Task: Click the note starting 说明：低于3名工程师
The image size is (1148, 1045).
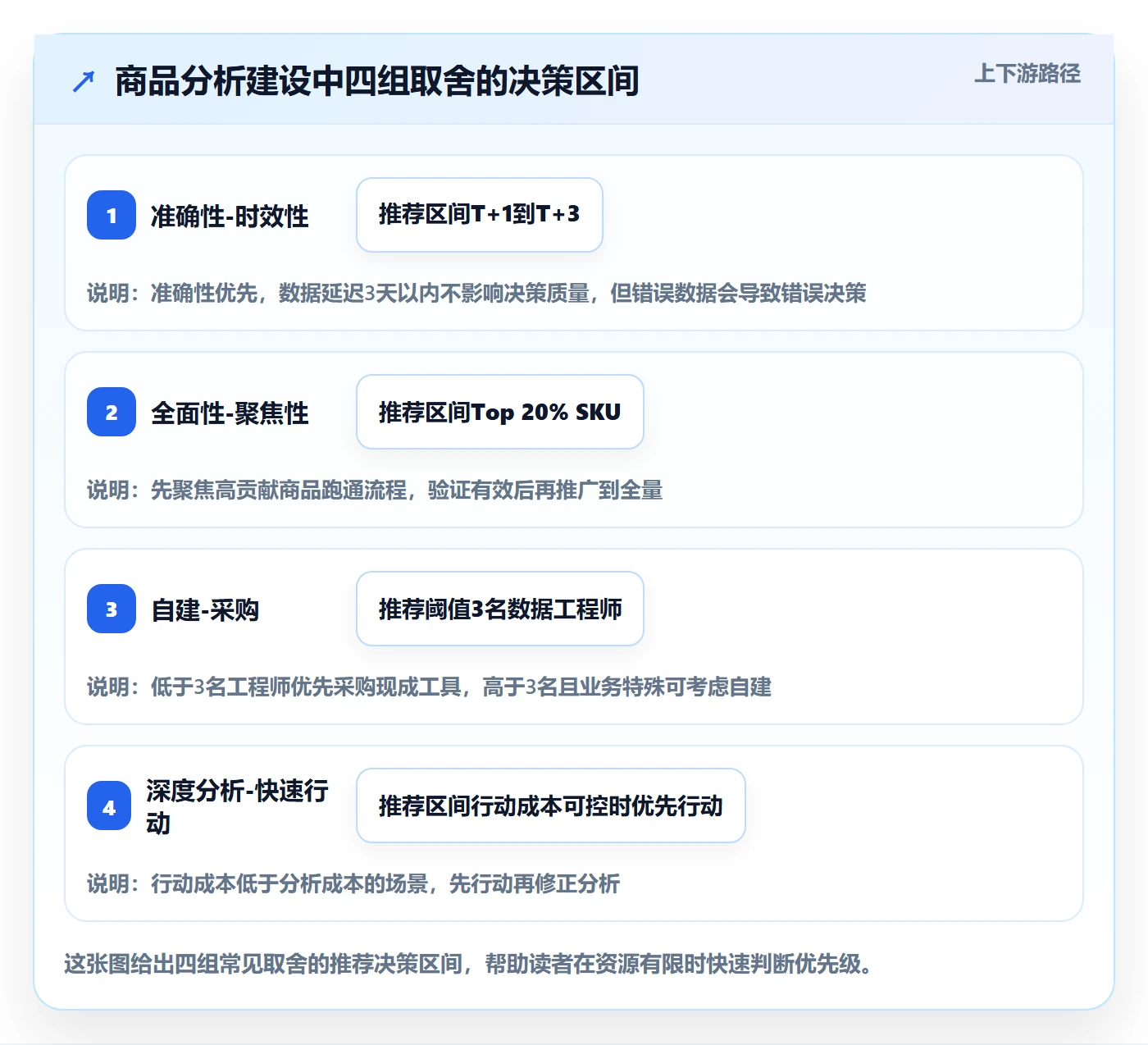Action: [x=429, y=687]
